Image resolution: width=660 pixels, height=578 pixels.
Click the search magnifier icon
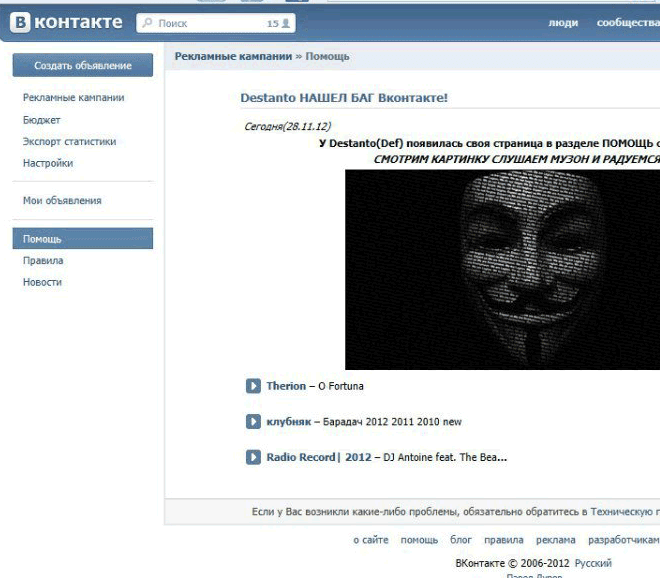(147, 23)
